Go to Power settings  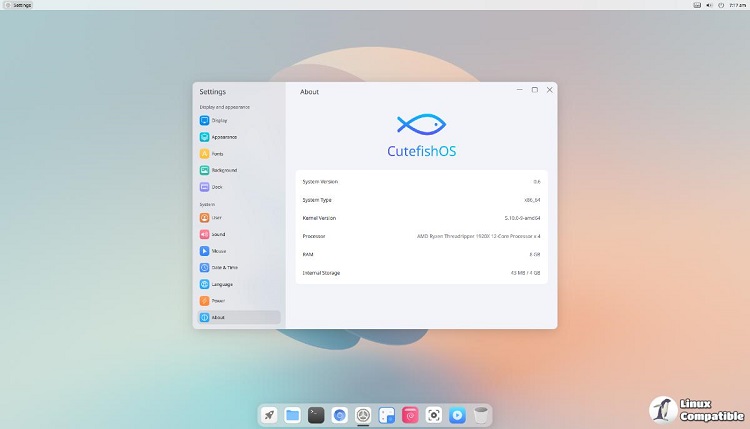click(x=218, y=300)
